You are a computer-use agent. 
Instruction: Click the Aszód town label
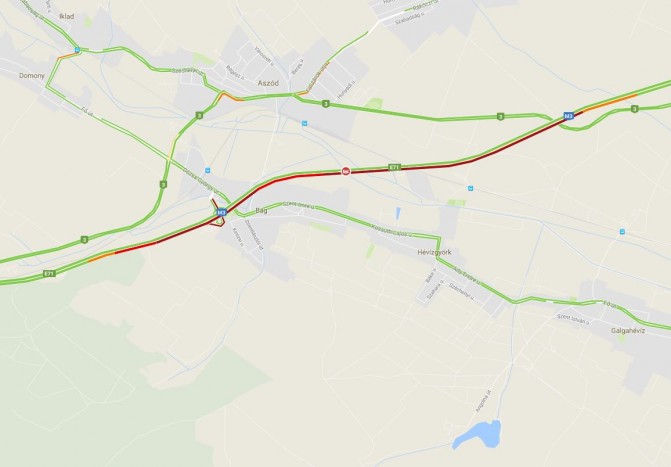pos(268,83)
